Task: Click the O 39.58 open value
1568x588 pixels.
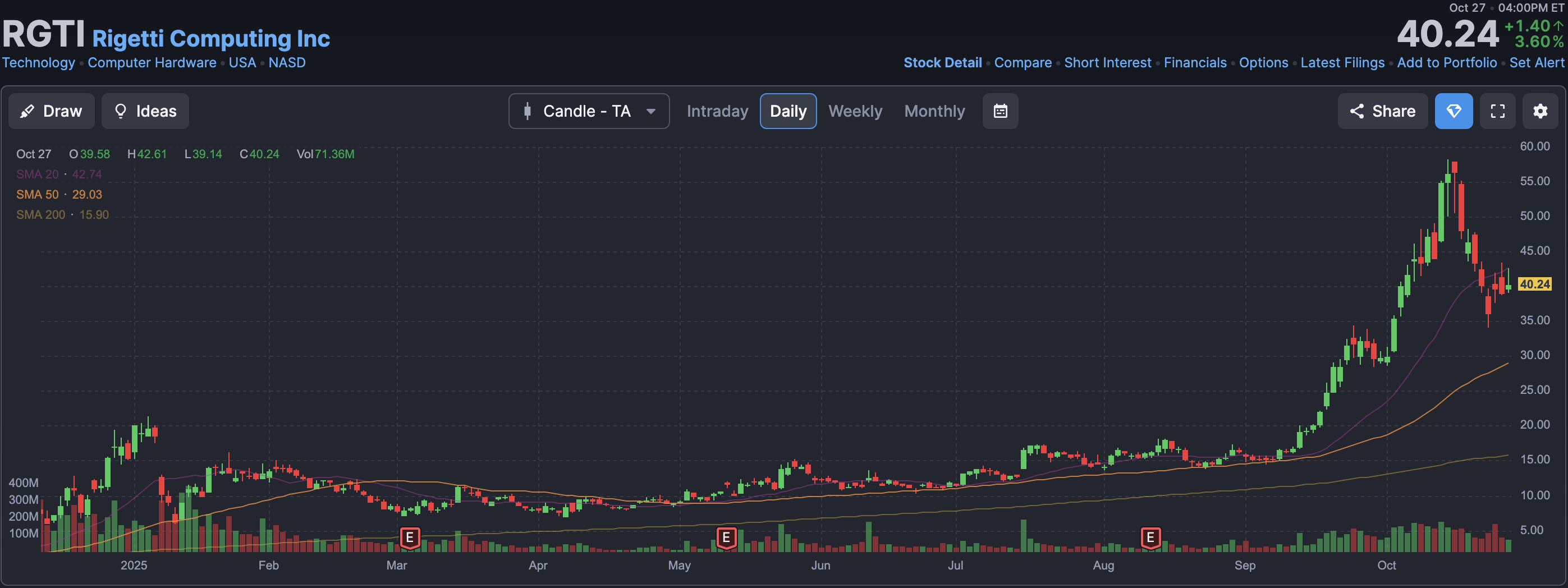Action: (89, 154)
